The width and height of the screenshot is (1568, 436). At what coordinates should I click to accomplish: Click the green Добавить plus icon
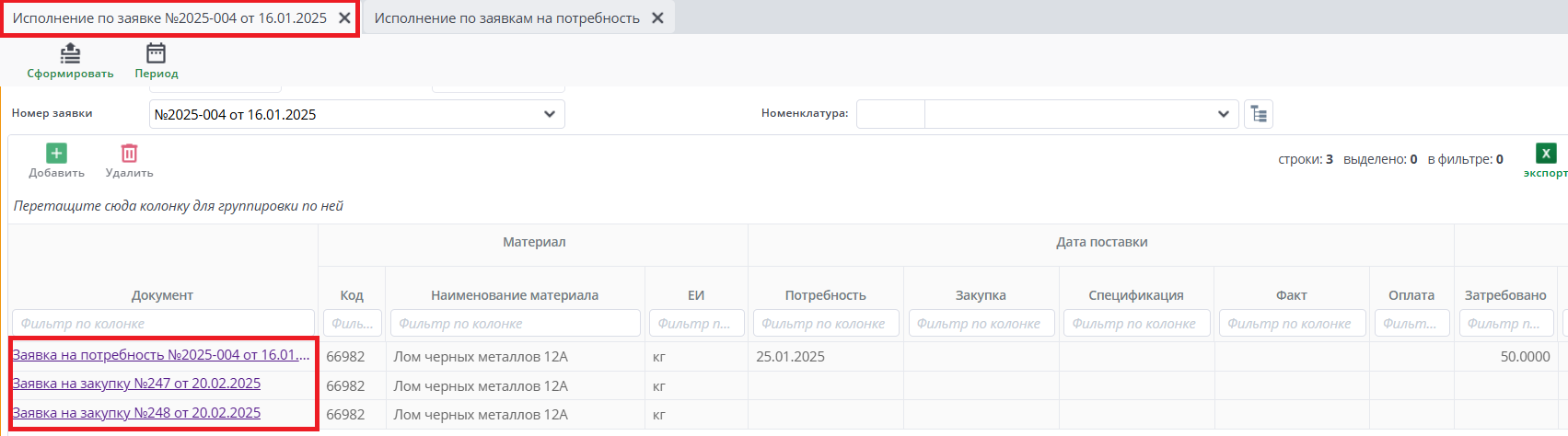click(56, 154)
